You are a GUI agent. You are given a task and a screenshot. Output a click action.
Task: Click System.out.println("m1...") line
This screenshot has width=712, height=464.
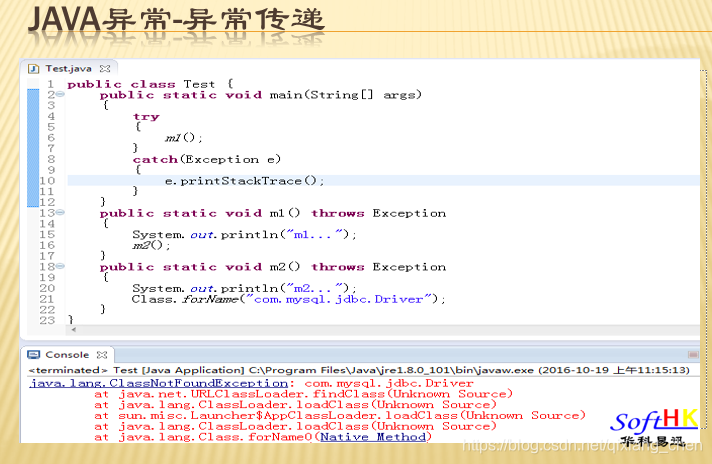(244, 234)
